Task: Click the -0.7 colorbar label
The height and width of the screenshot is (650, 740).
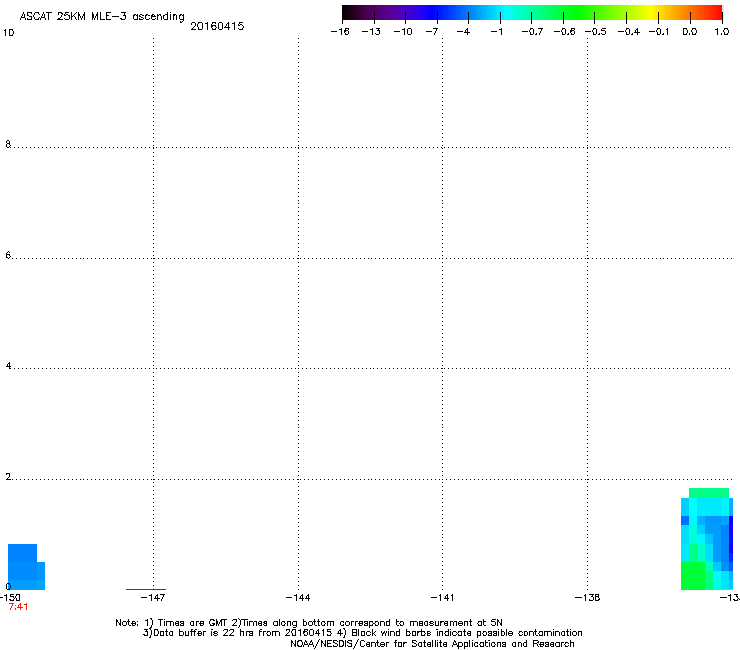Action: coord(532,32)
